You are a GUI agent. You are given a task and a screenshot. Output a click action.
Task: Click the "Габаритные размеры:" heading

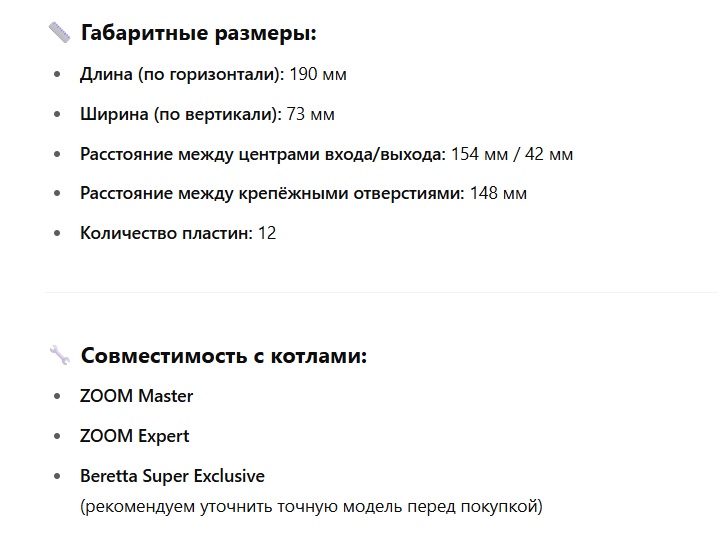198,33
